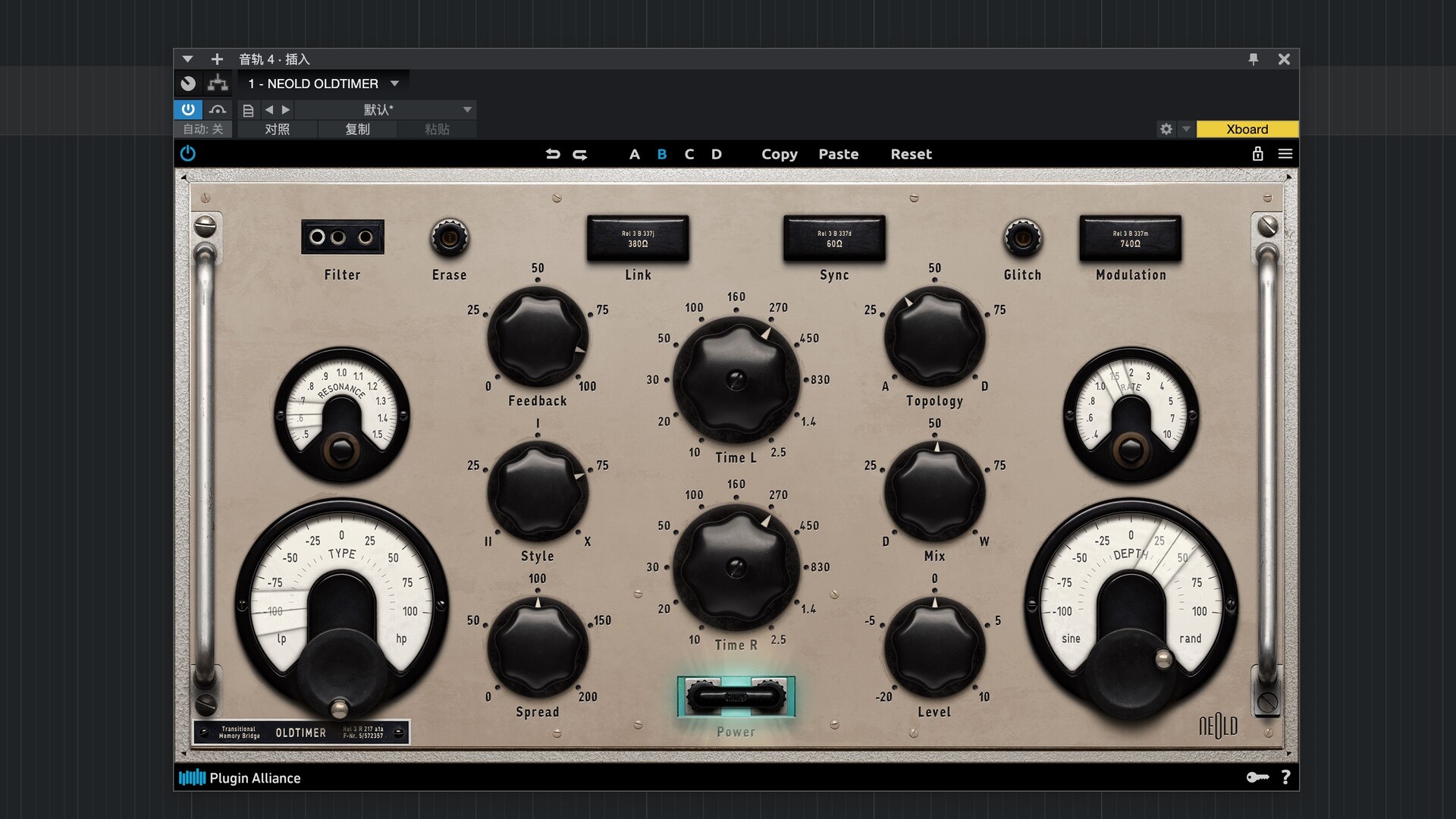Toggle the Modulation switch
Screen dimensions: 1456x819
(1130, 239)
